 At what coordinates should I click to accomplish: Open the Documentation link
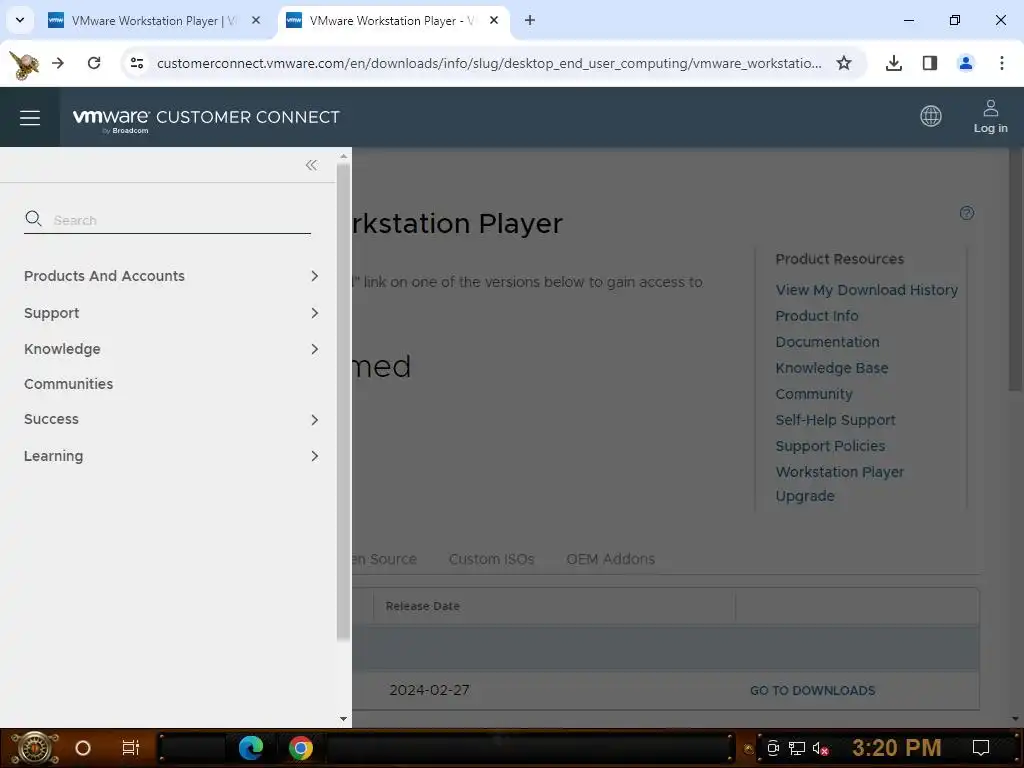(827, 342)
